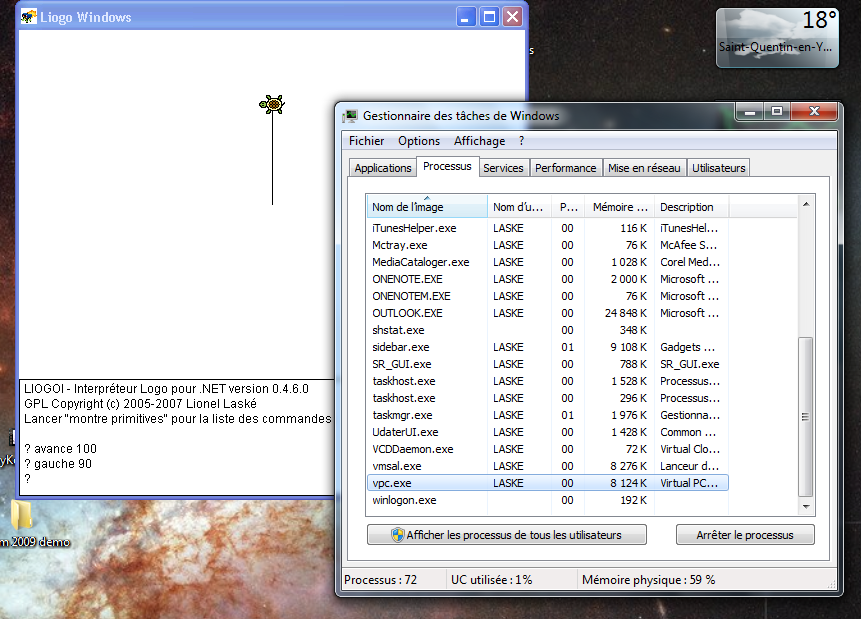Select the taskhost.exe process using 1 528 K
The width and height of the screenshot is (861, 619).
click(547, 381)
